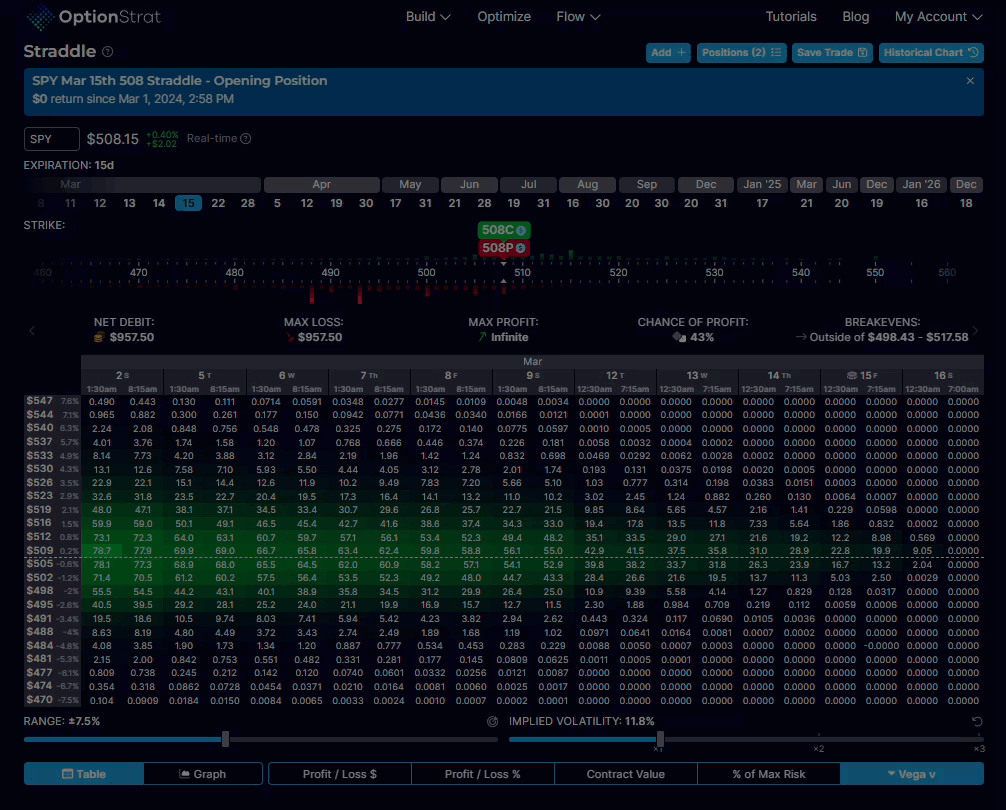The height and width of the screenshot is (810, 1006).
Task: Adjust the Implied Volatility slider handle
Action: 660,739
